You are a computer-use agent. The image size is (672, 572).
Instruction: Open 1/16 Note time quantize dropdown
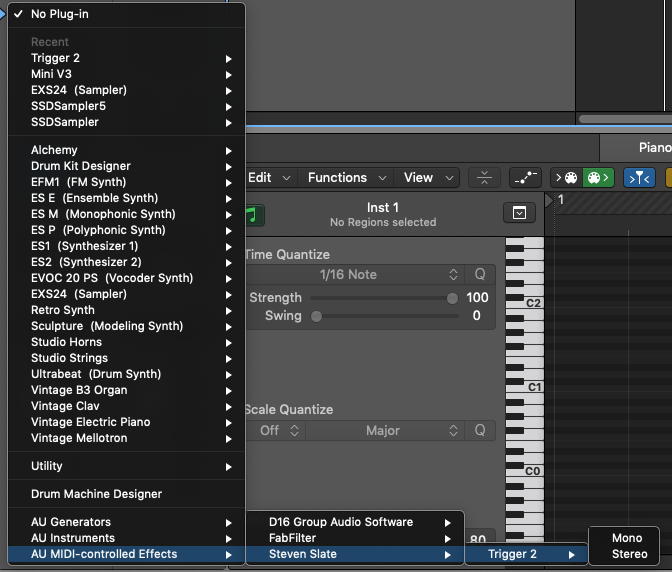pos(356,275)
